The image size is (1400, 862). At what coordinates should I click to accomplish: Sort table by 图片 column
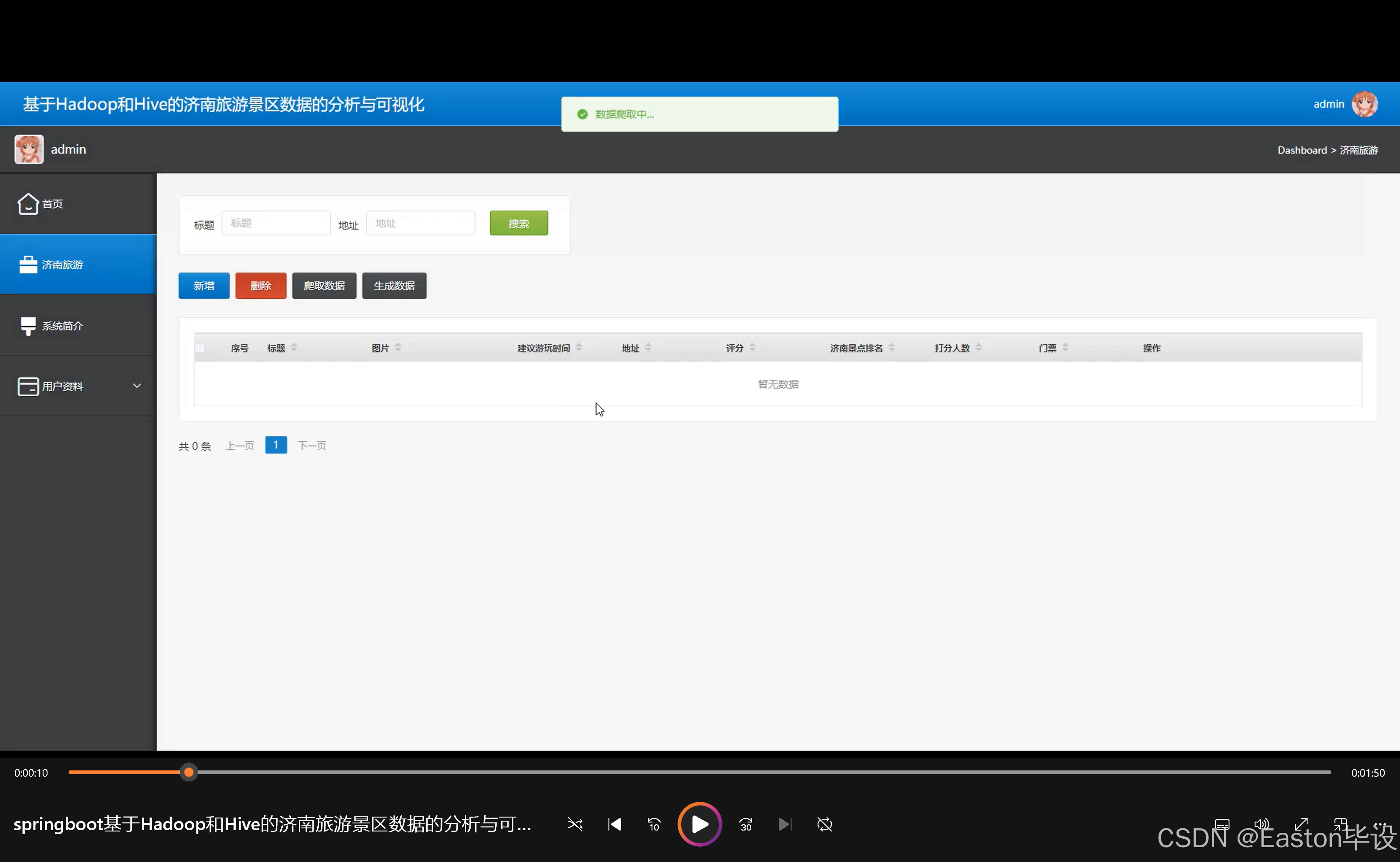(398, 347)
